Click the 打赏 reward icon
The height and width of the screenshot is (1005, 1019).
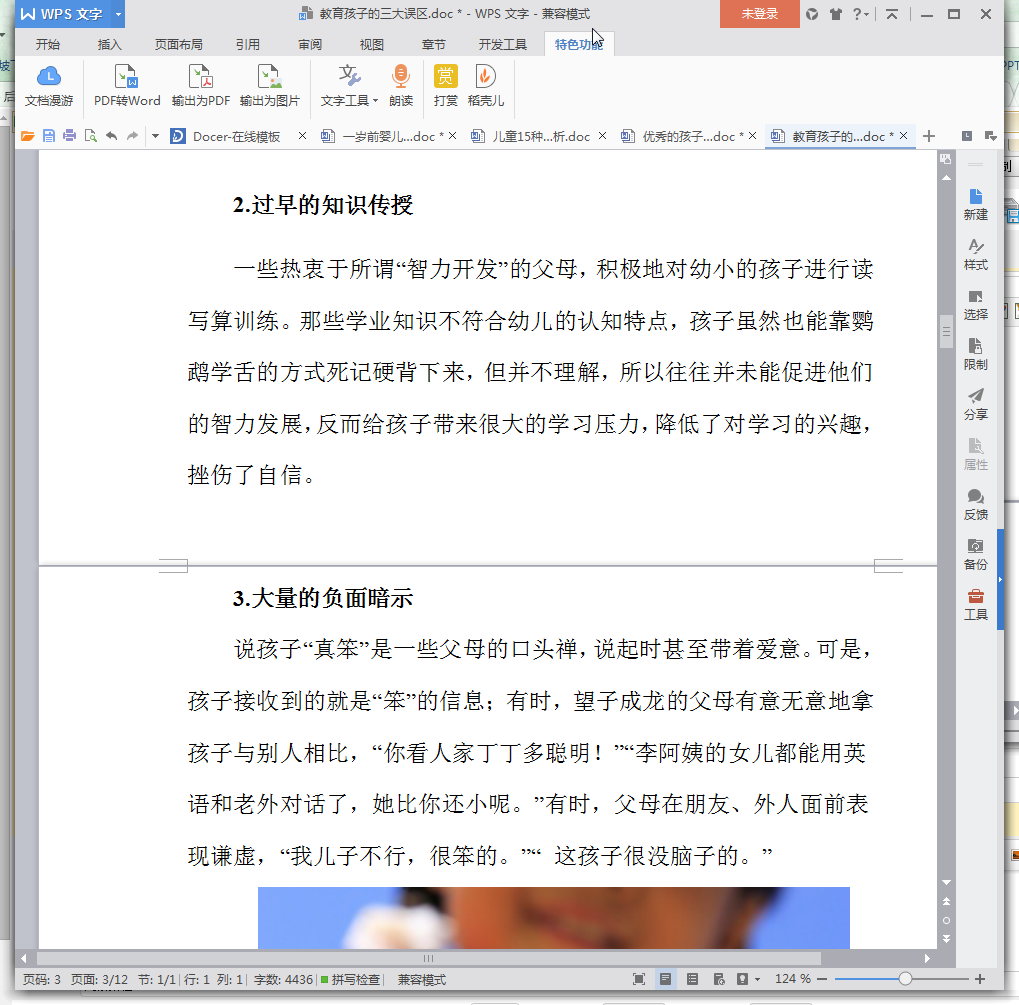pos(446,86)
